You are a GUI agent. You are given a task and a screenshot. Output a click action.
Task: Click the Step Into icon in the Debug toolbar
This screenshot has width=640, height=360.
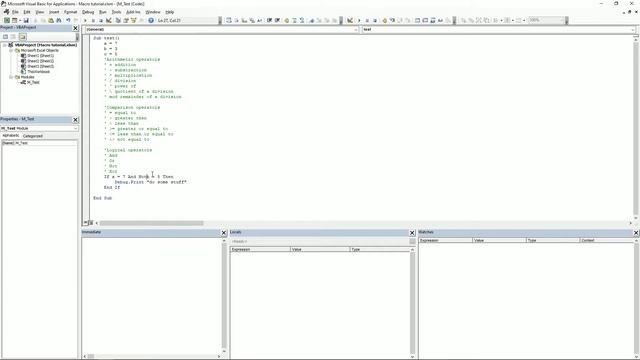[x=392, y=20]
